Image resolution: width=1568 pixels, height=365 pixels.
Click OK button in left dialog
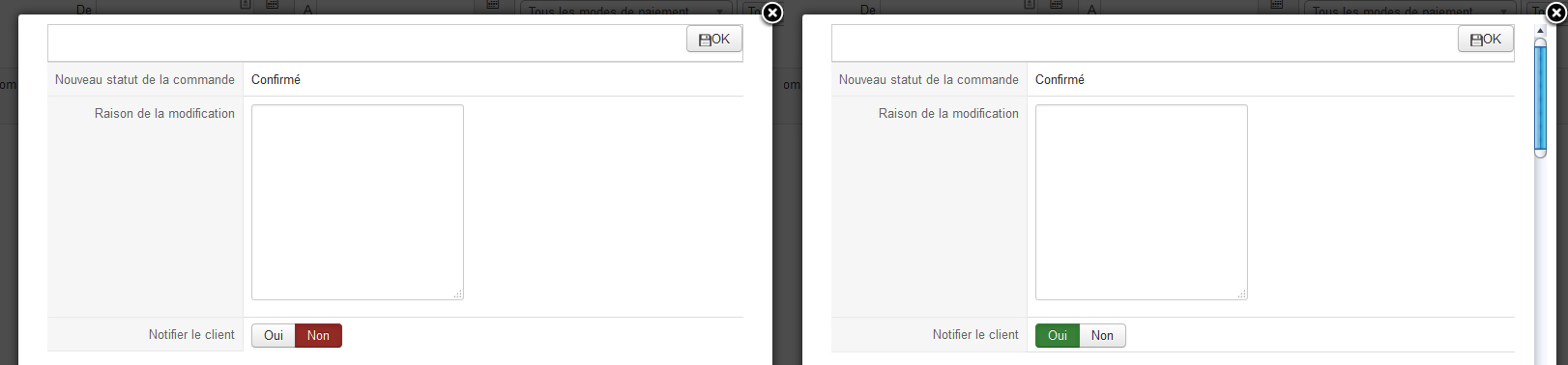coord(714,40)
